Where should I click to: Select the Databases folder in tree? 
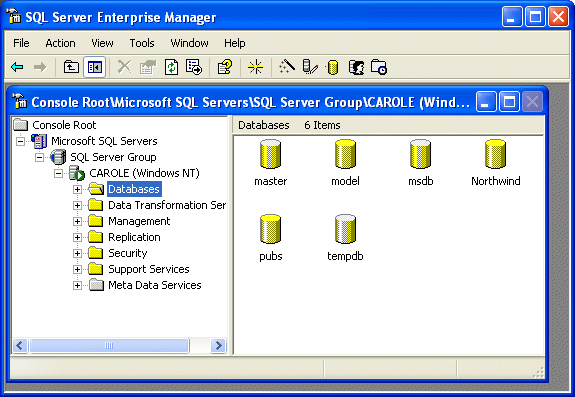[x=134, y=189]
